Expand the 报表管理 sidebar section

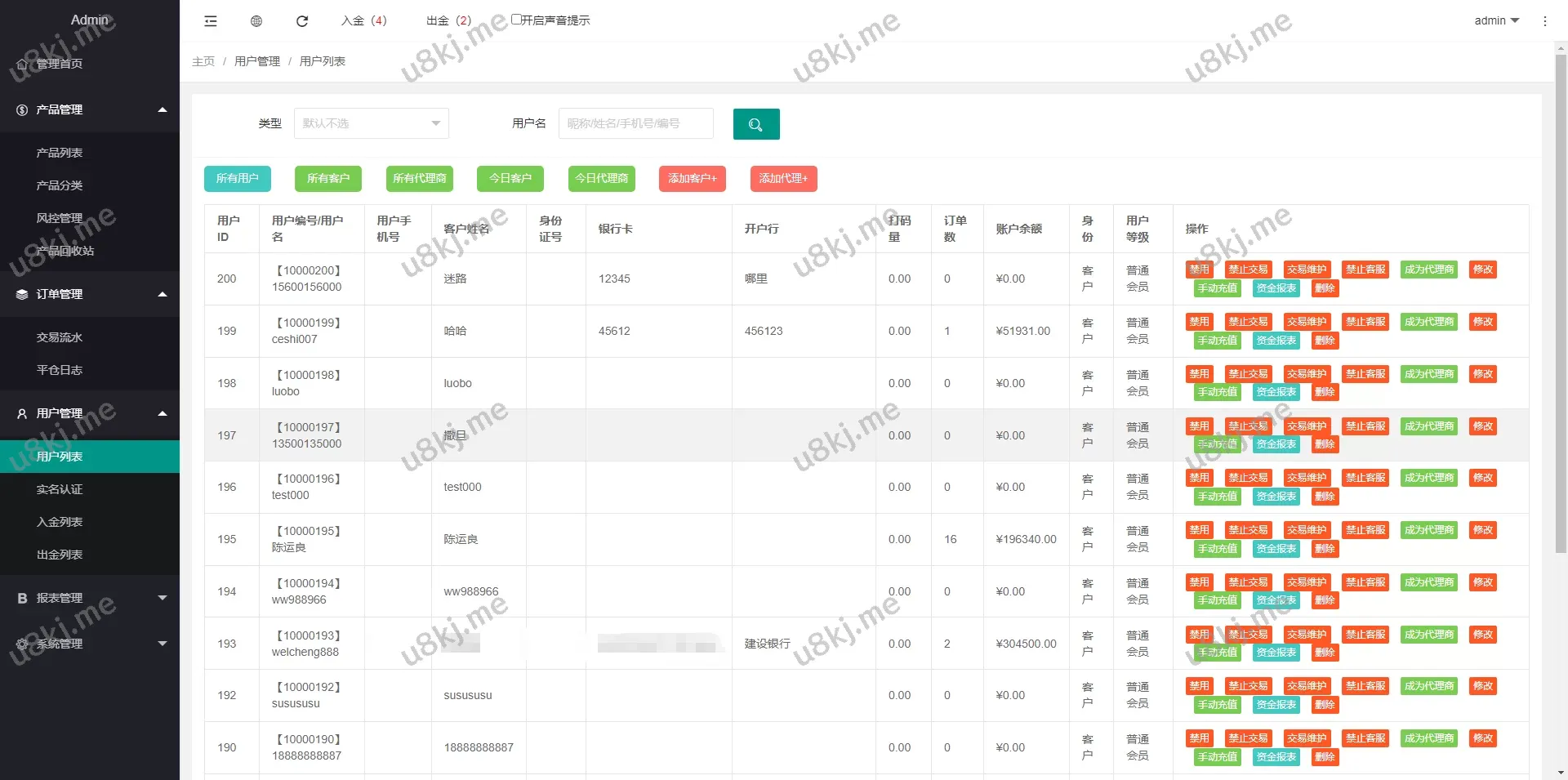[x=90, y=599]
